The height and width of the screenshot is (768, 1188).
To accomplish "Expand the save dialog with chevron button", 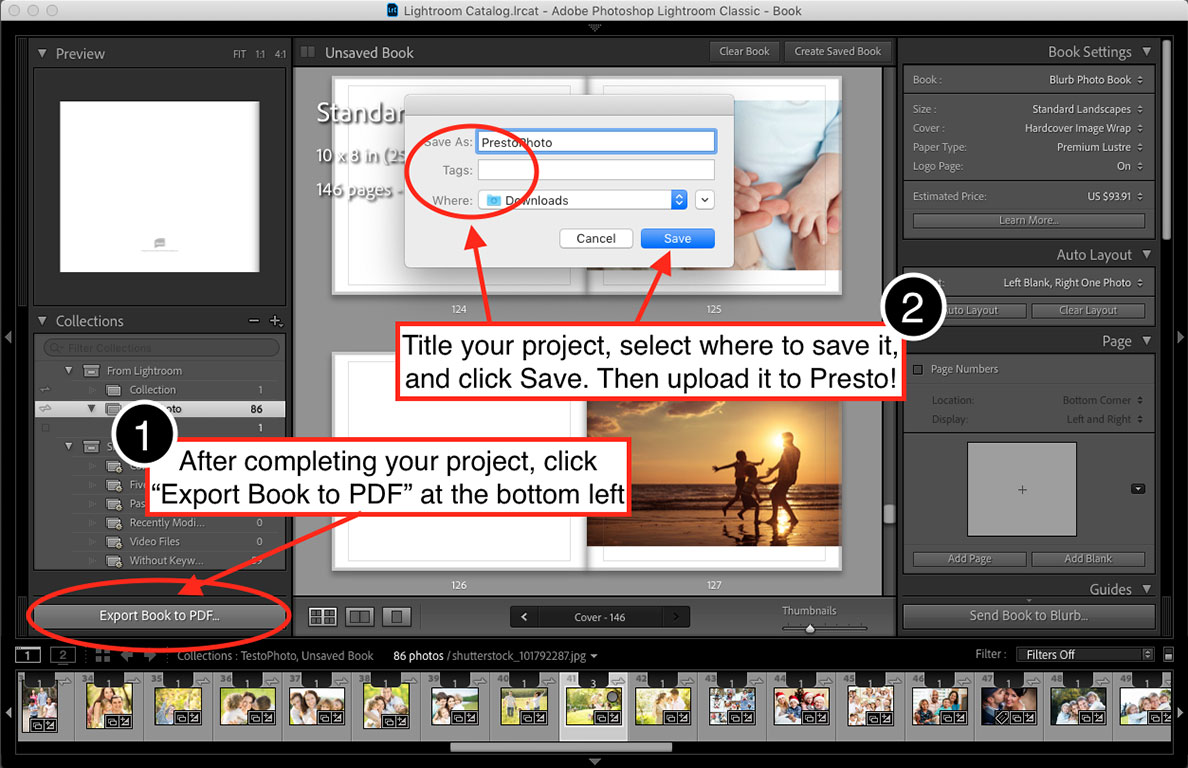I will (x=705, y=200).
